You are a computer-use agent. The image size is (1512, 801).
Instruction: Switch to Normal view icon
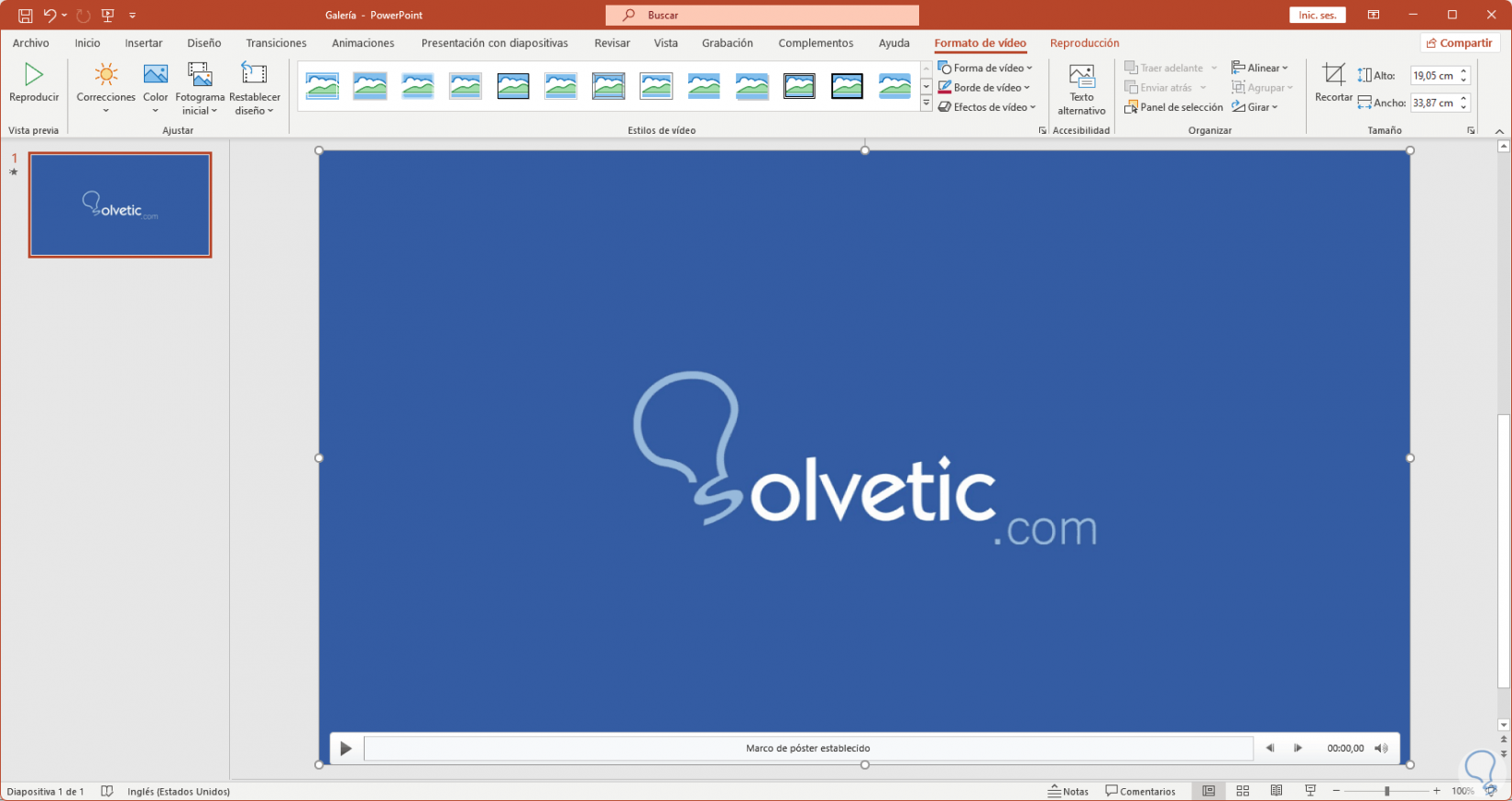point(1209,791)
